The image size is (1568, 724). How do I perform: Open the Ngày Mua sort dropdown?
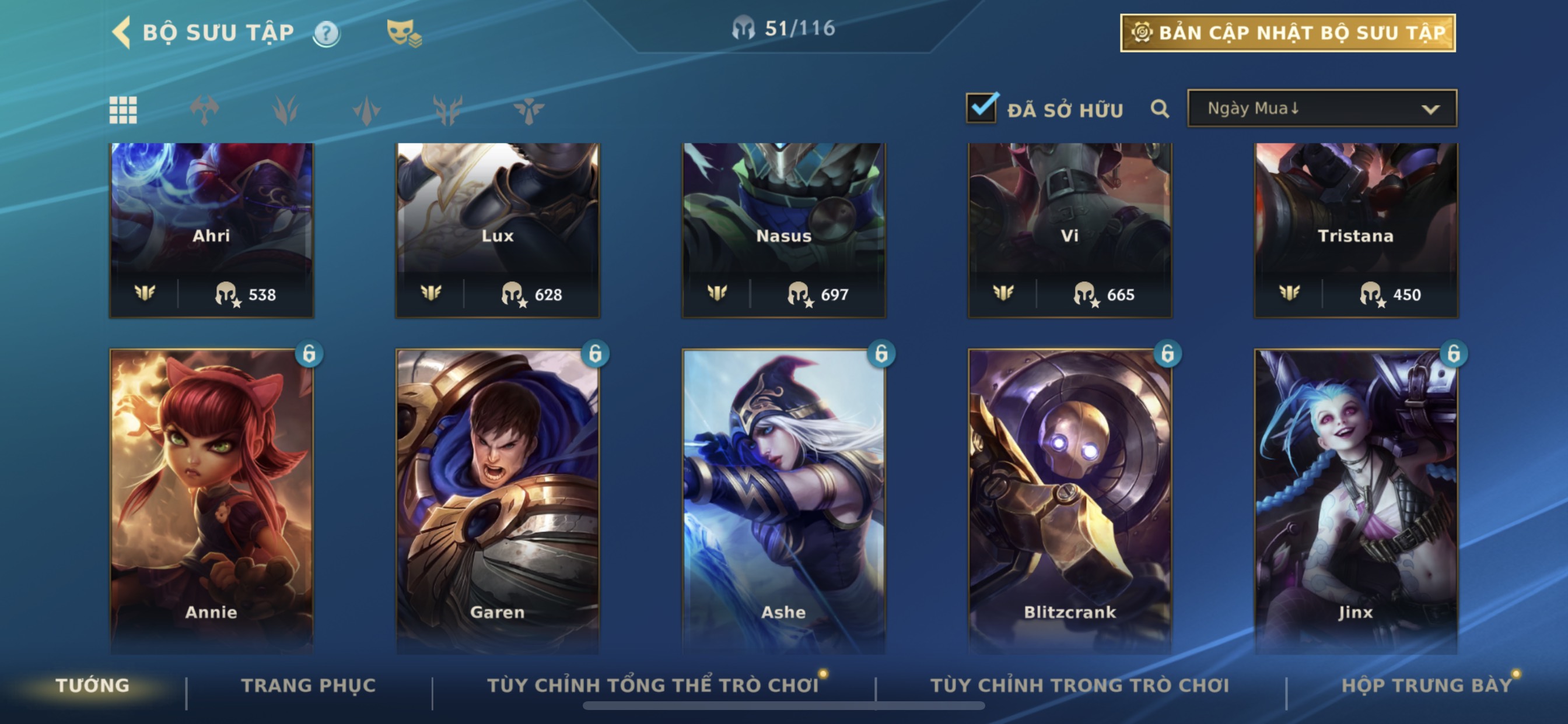(x=1321, y=108)
